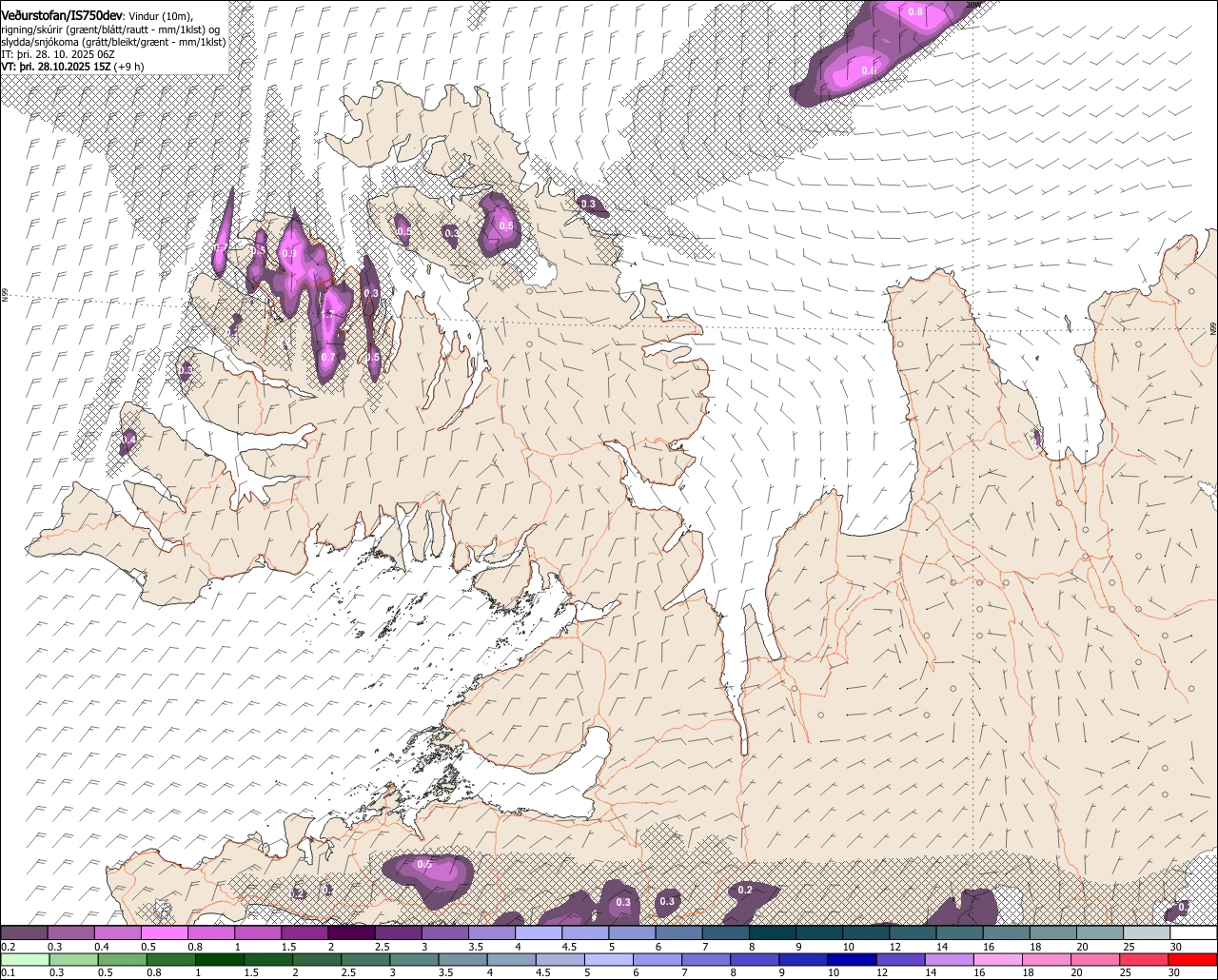Pick the palest green rain-scale swatch labelled 0.1
Image resolution: width=1218 pixels, height=980 pixels.
(25, 960)
